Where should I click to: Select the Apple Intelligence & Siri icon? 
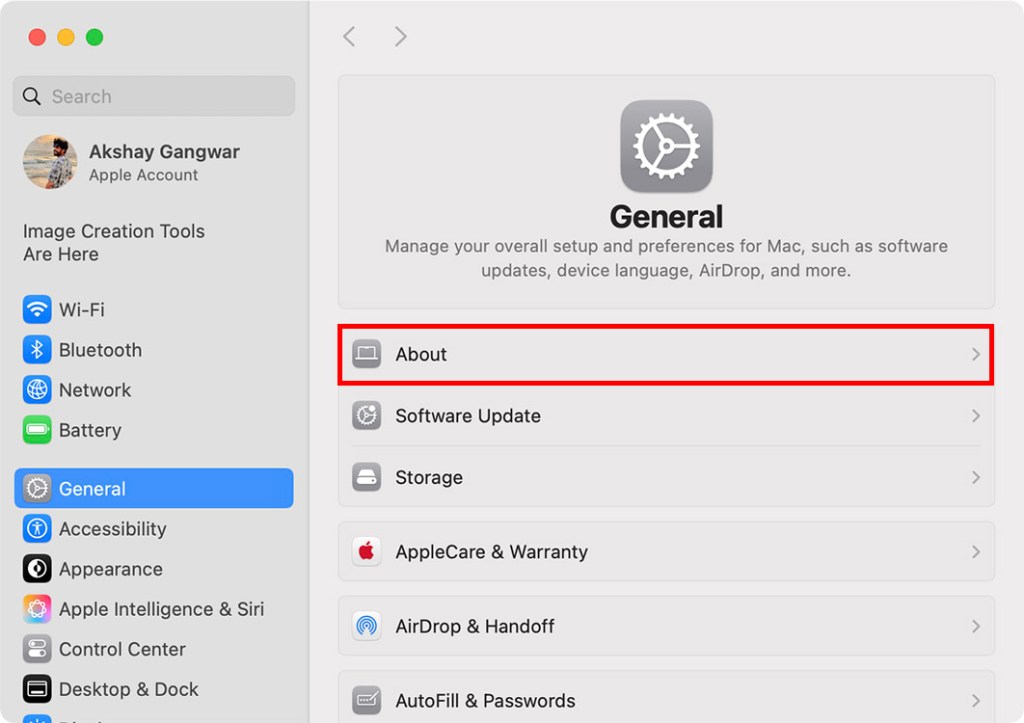click(x=36, y=609)
